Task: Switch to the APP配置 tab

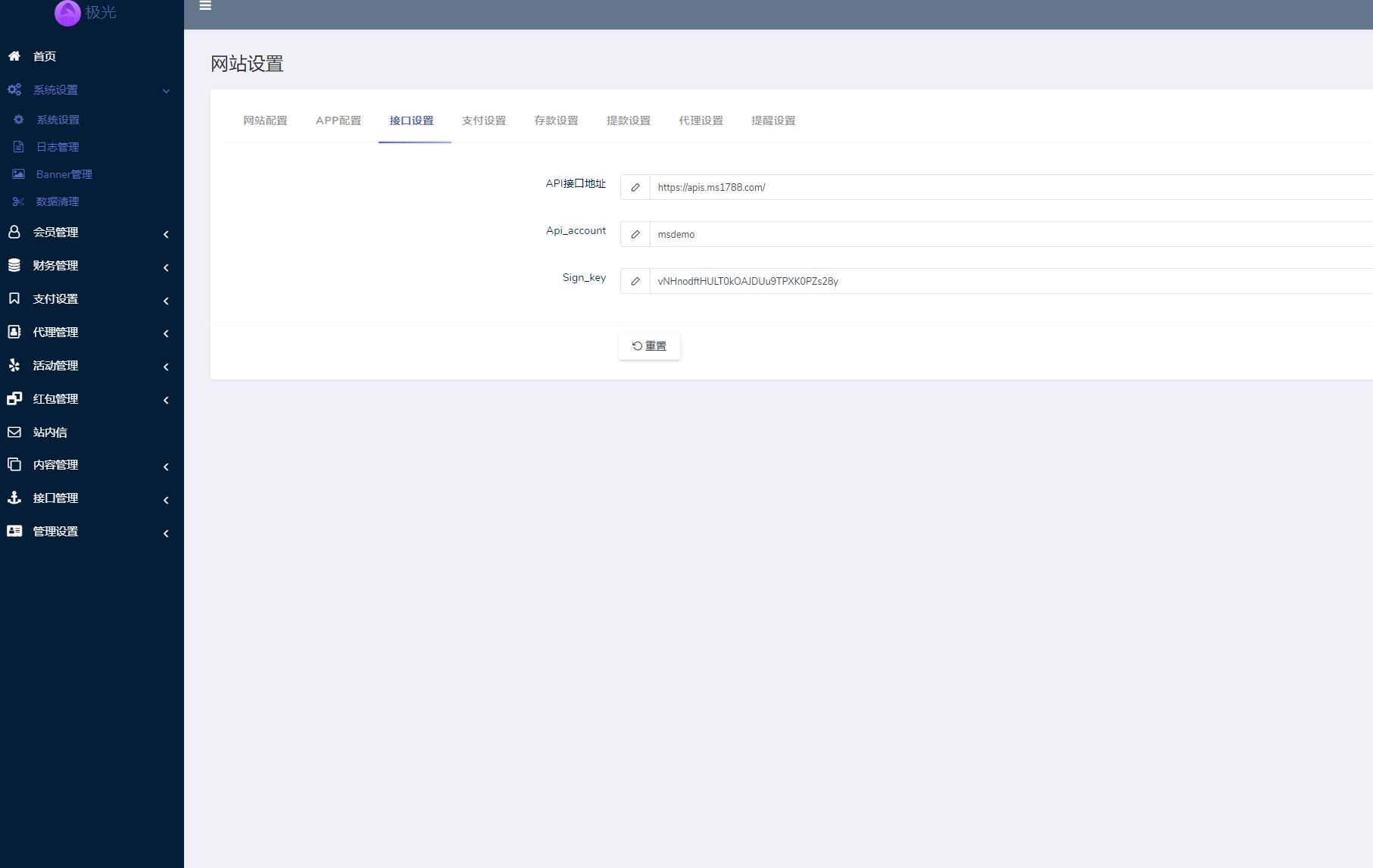Action: coord(339,120)
